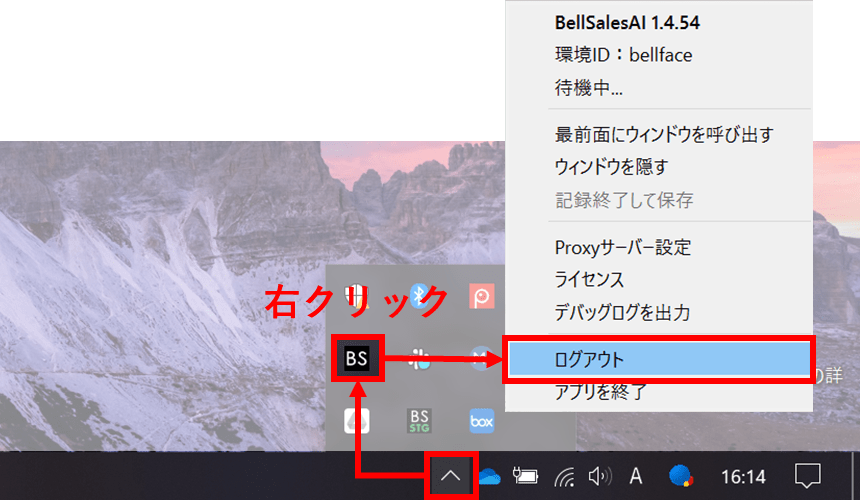The width and height of the screenshot is (860, 500).
Task: Click the battery power icon
Action: point(526,476)
